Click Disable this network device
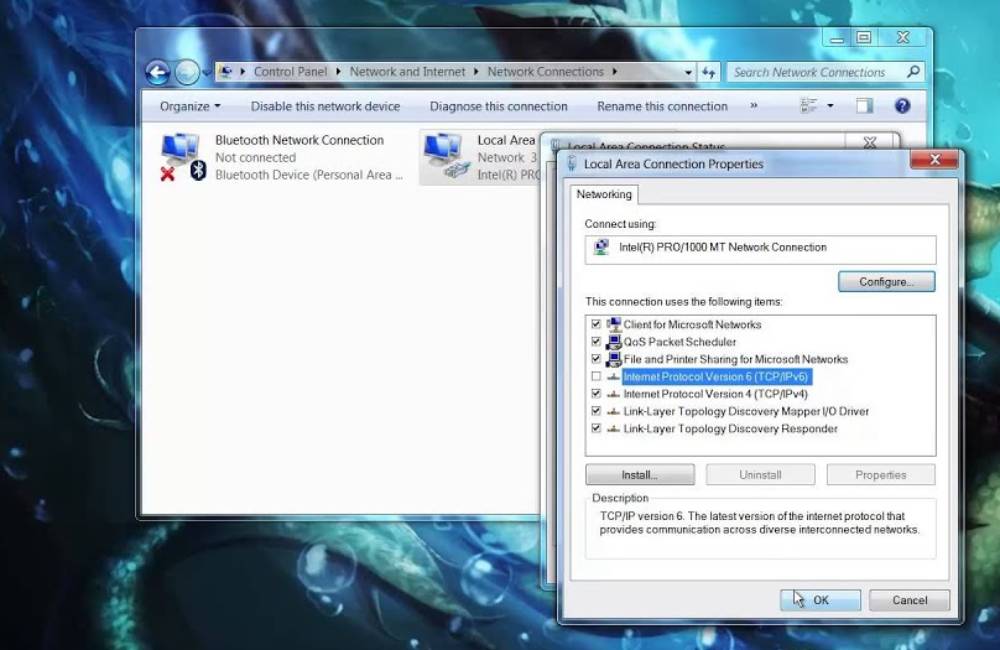Image resolution: width=1000 pixels, height=650 pixels. [x=325, y=107]
